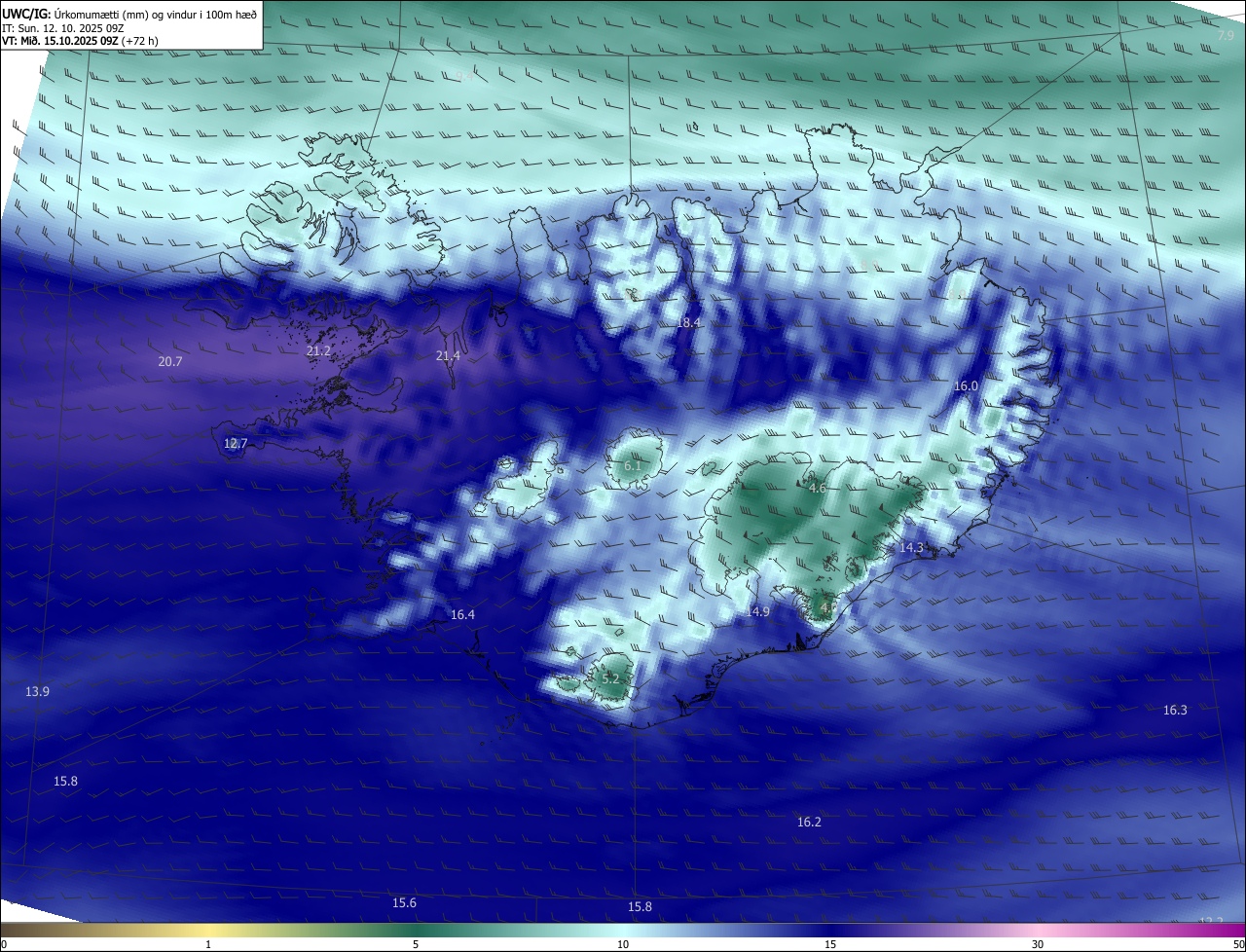Select the 21.4 value on the map

pos(448,356)
